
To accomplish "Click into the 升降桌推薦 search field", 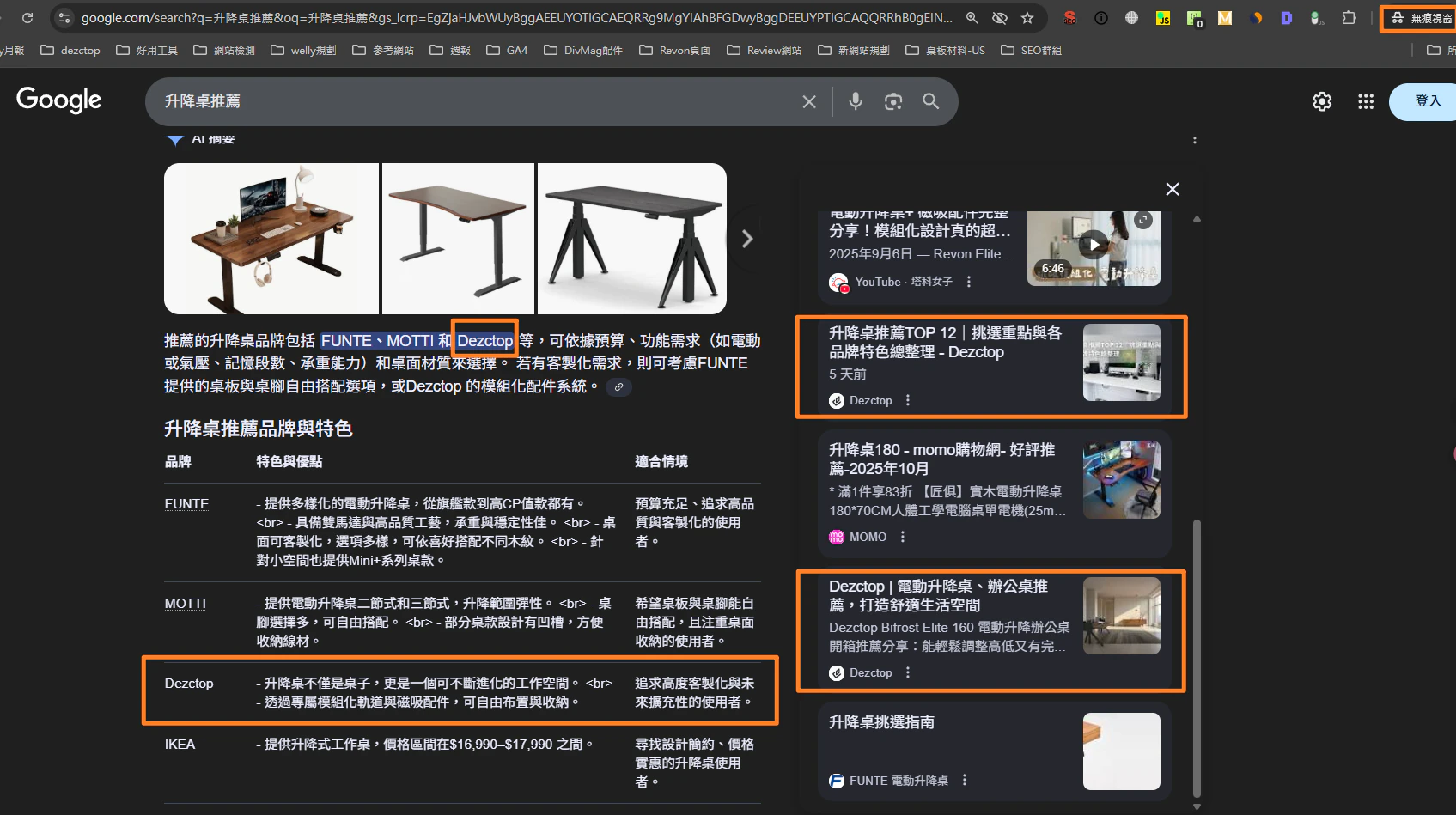I will [472, 101].
